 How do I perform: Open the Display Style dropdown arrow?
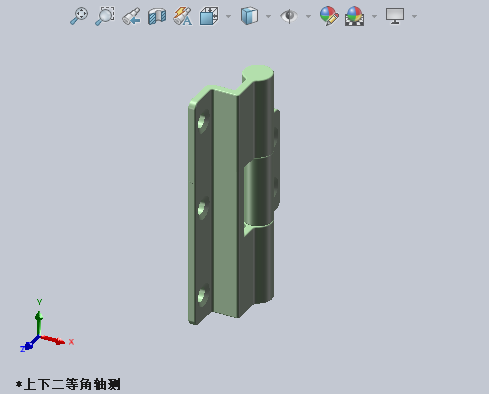click(268, 16)
